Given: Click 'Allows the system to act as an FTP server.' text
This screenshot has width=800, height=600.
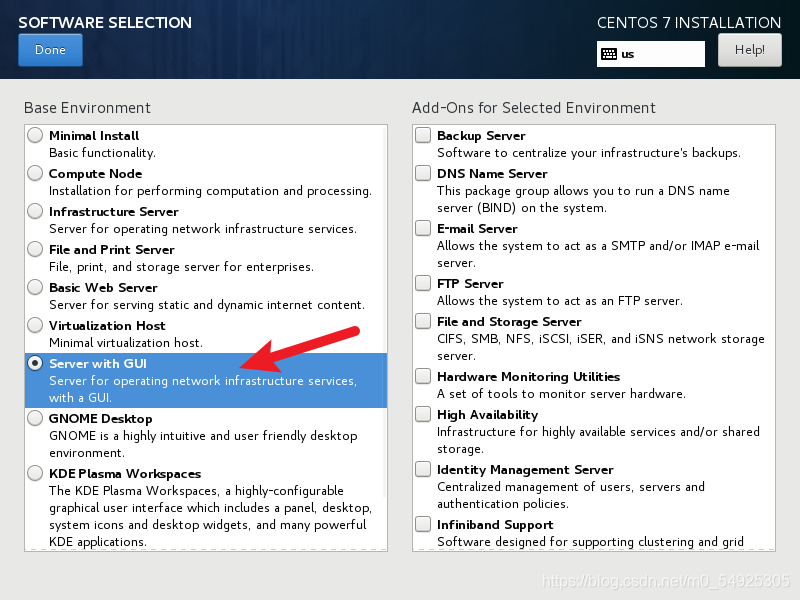Looking at the screenshot, I should pos(560,301).
